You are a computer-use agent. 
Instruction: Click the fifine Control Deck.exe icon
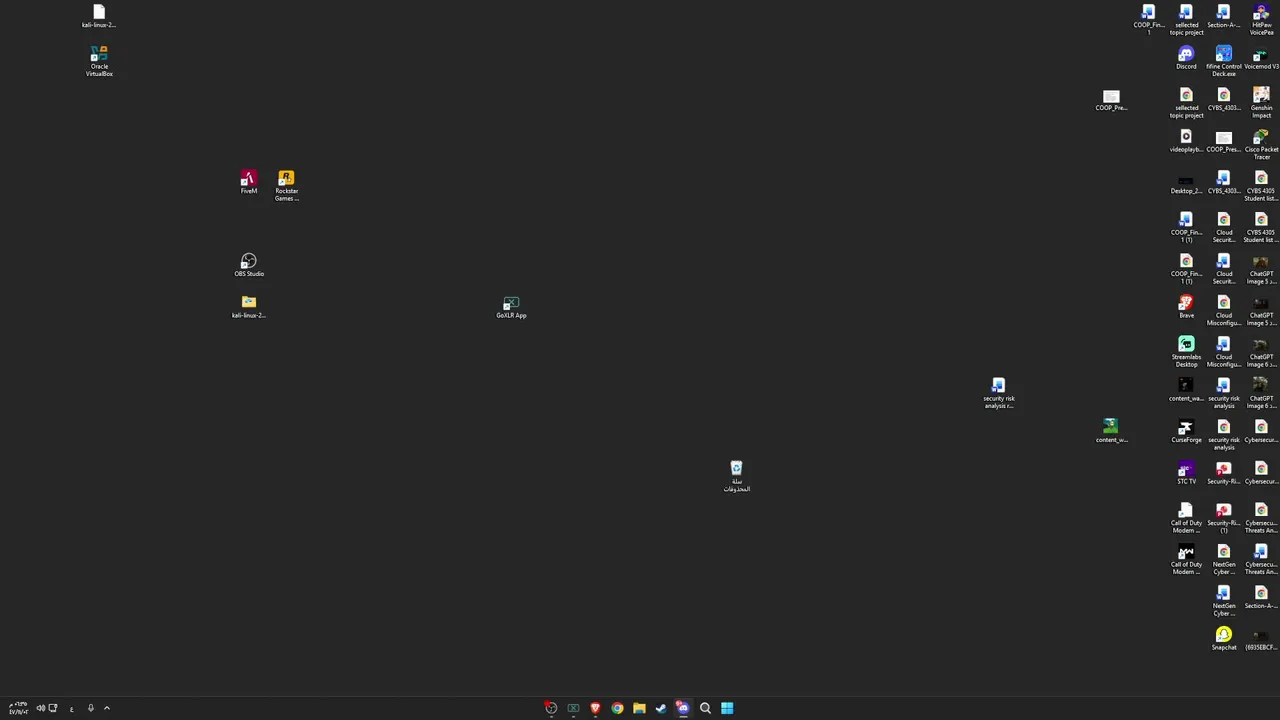click(1224, 61)
